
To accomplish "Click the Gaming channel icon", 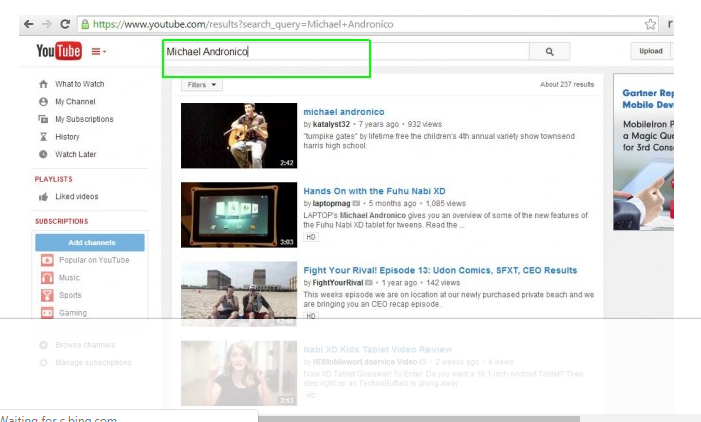I will click(47, 312).
